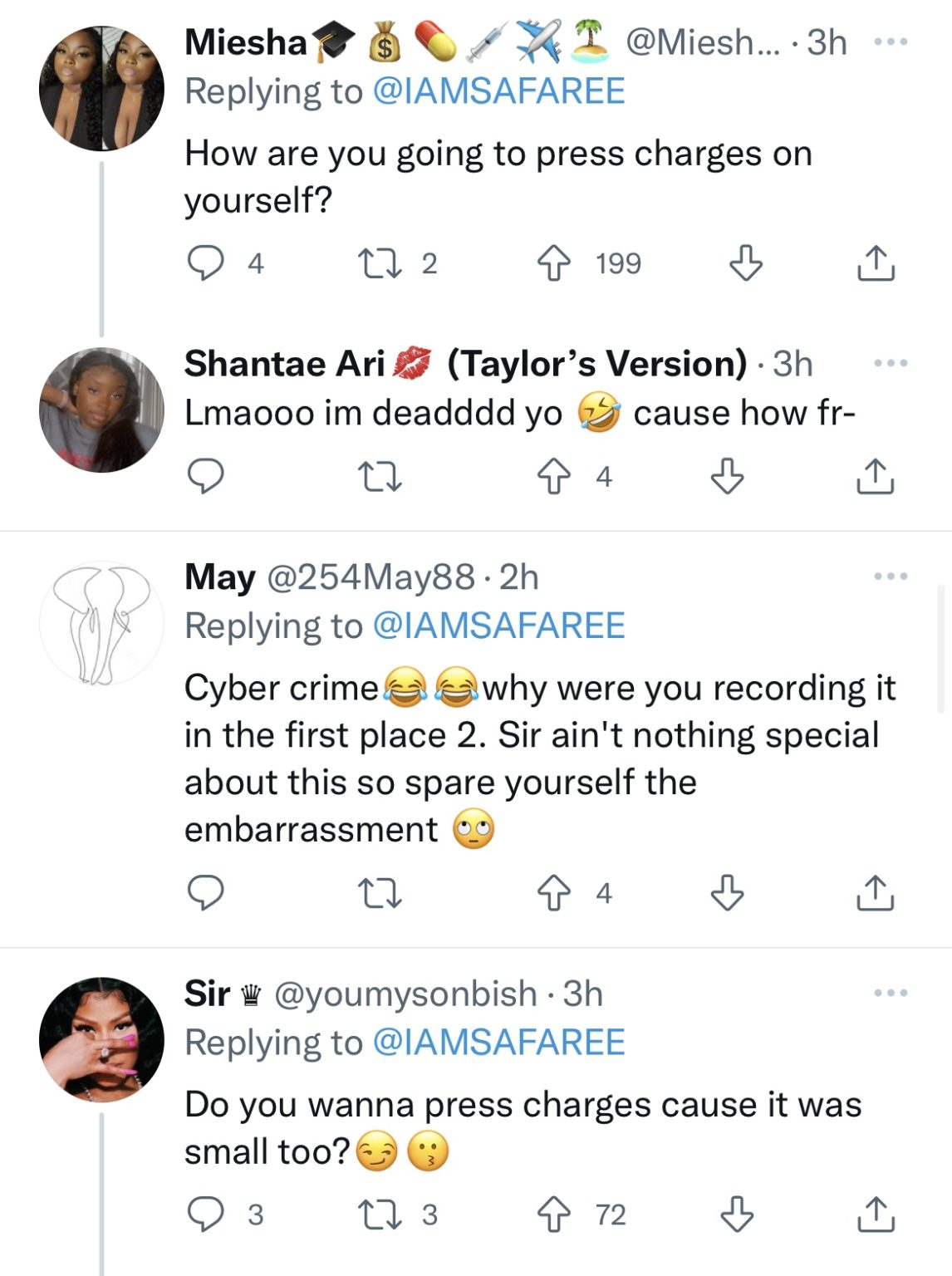Open @IAMSAFAREE mention in Miesha's reply
The image size is (952, 1276).
(x=498, y=91)
